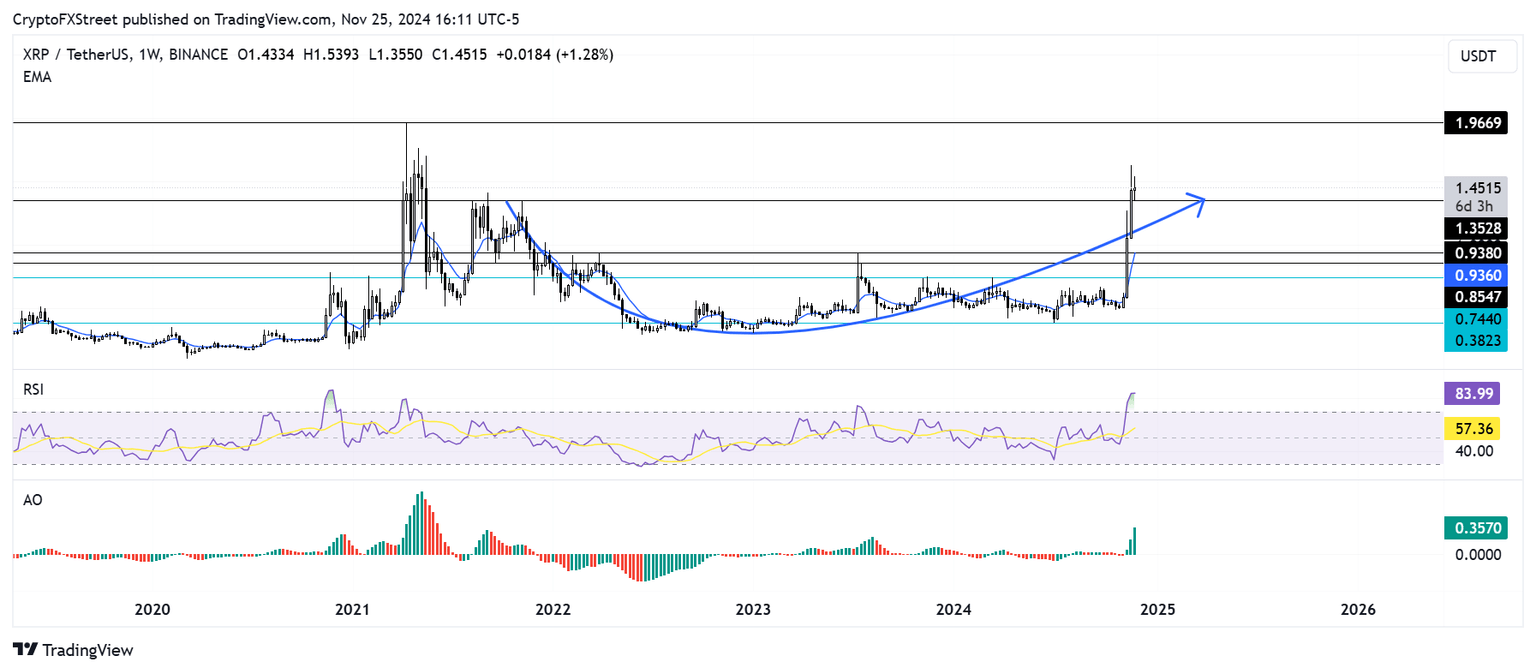
Task: Select the current price 1.4515 label
Action: [1474, 188]
